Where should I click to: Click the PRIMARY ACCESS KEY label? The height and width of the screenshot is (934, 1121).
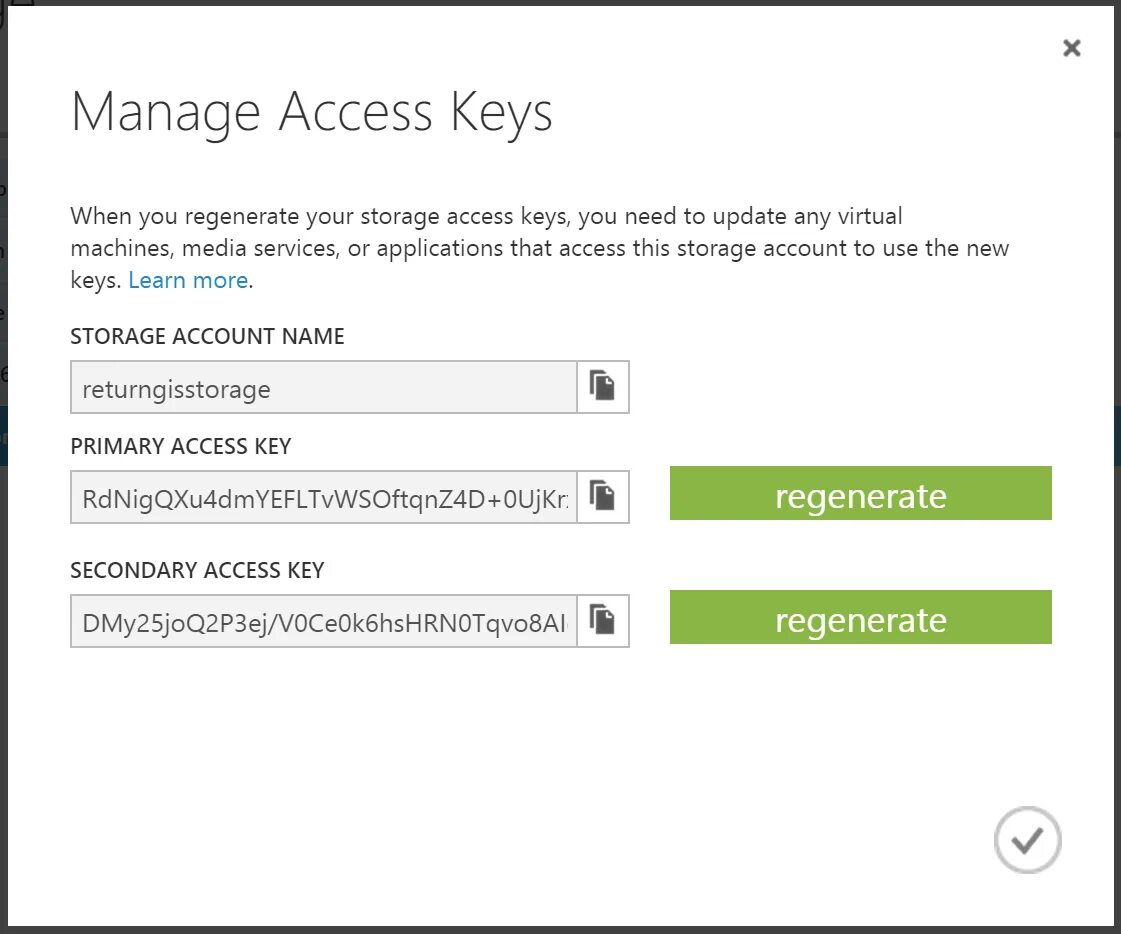[x=180, y=447]
